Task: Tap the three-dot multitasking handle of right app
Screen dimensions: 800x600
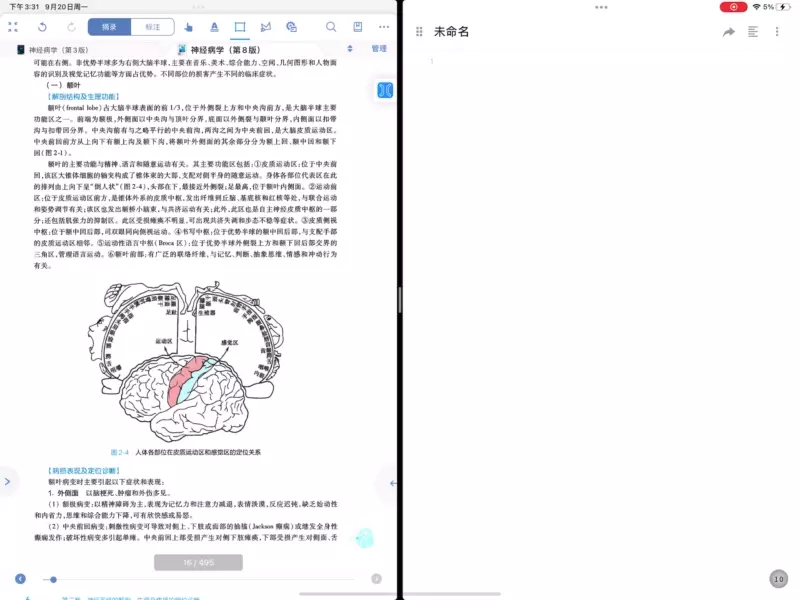Action: point(601,7)
